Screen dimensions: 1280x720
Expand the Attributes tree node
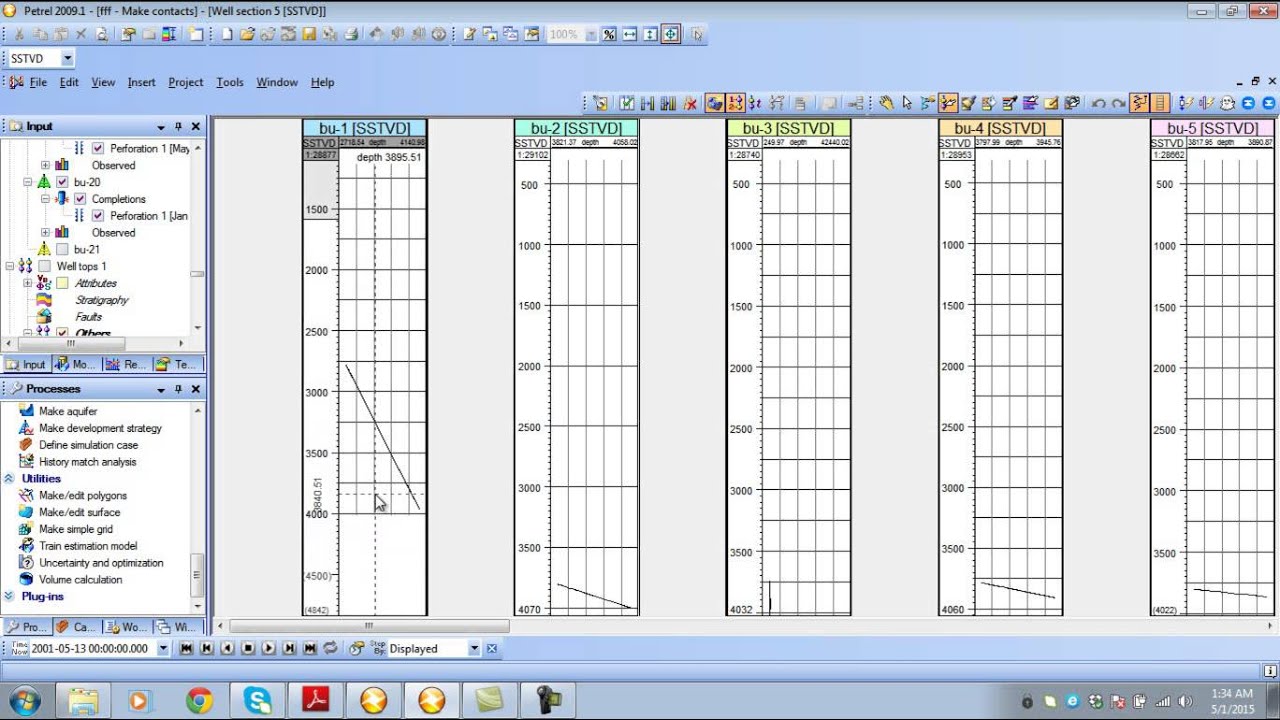point(28,283)
